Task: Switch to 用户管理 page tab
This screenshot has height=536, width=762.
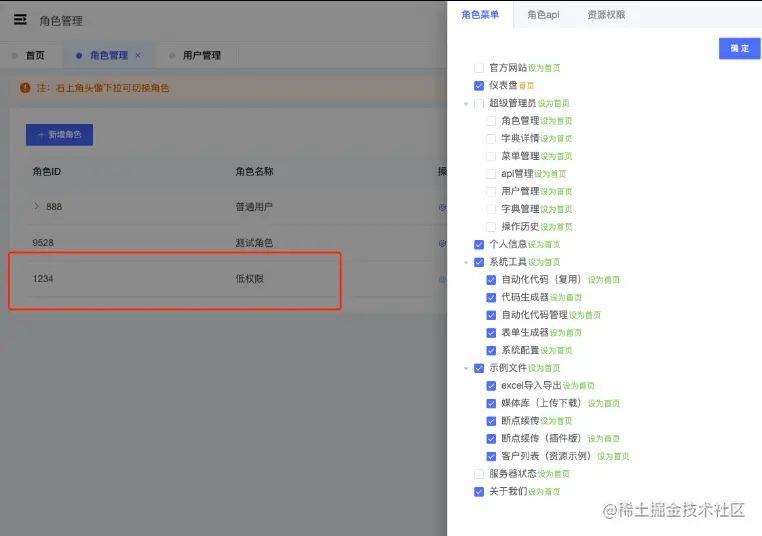Action: tap(202, 55)
